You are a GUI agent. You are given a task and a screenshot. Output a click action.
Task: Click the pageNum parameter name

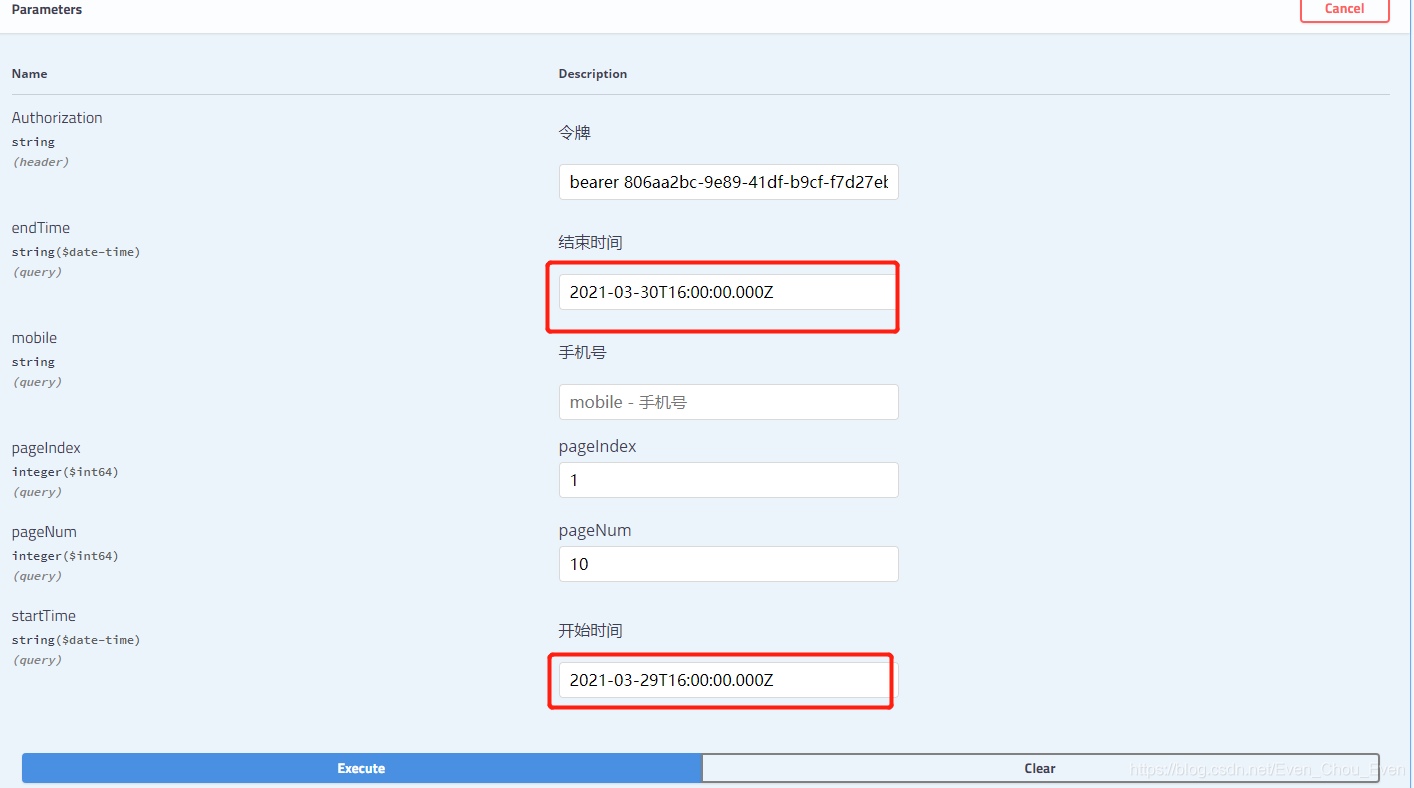point(44,532)
